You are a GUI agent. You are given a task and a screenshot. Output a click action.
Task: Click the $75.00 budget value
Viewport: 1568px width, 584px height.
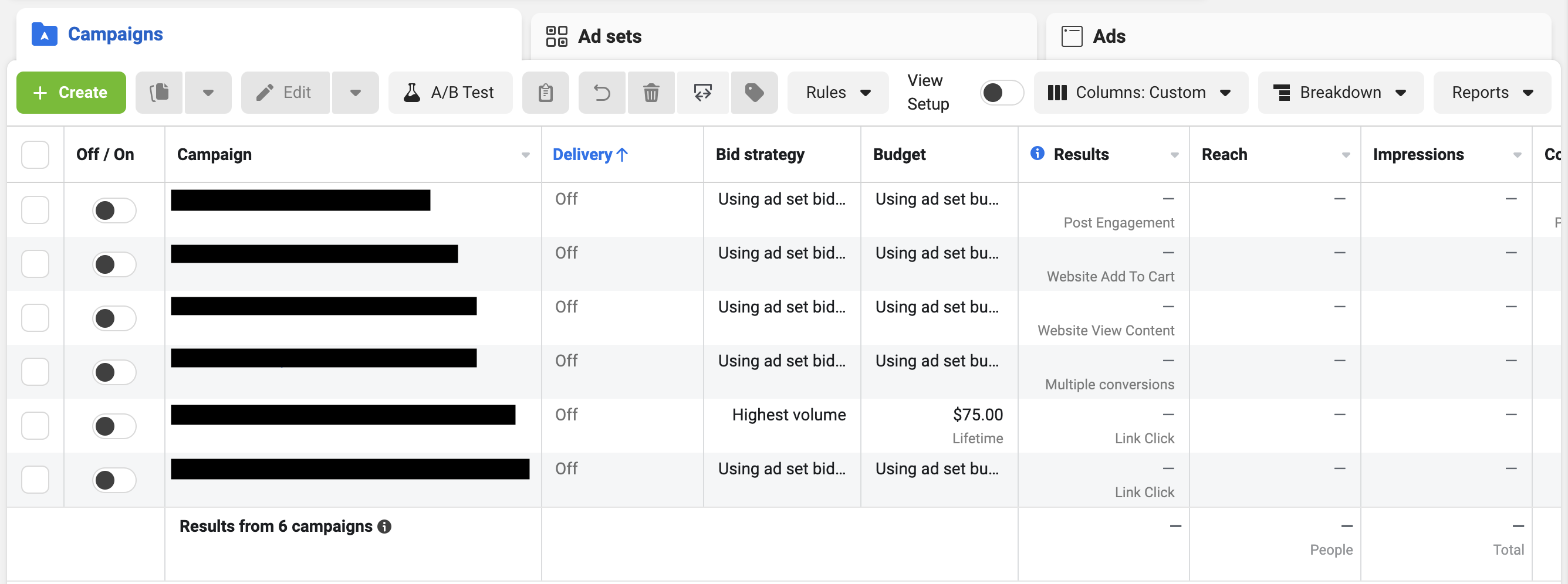point(978,415)
